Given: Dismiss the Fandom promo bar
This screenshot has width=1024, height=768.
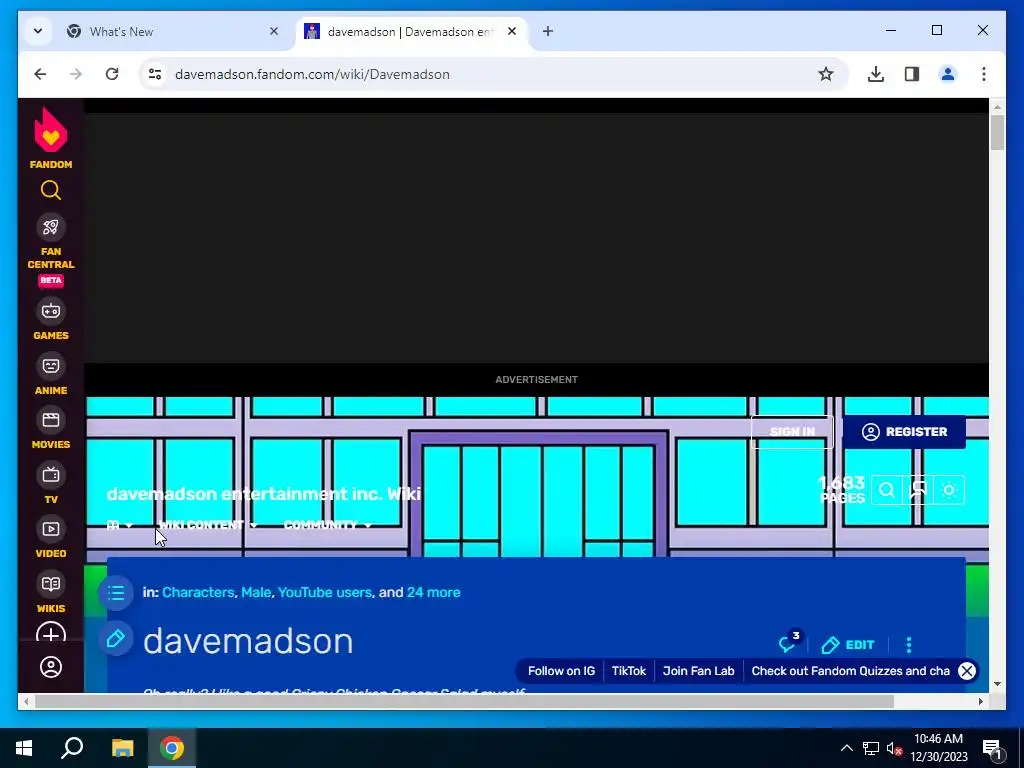Looking at the screenshot, I should [967, 671].
